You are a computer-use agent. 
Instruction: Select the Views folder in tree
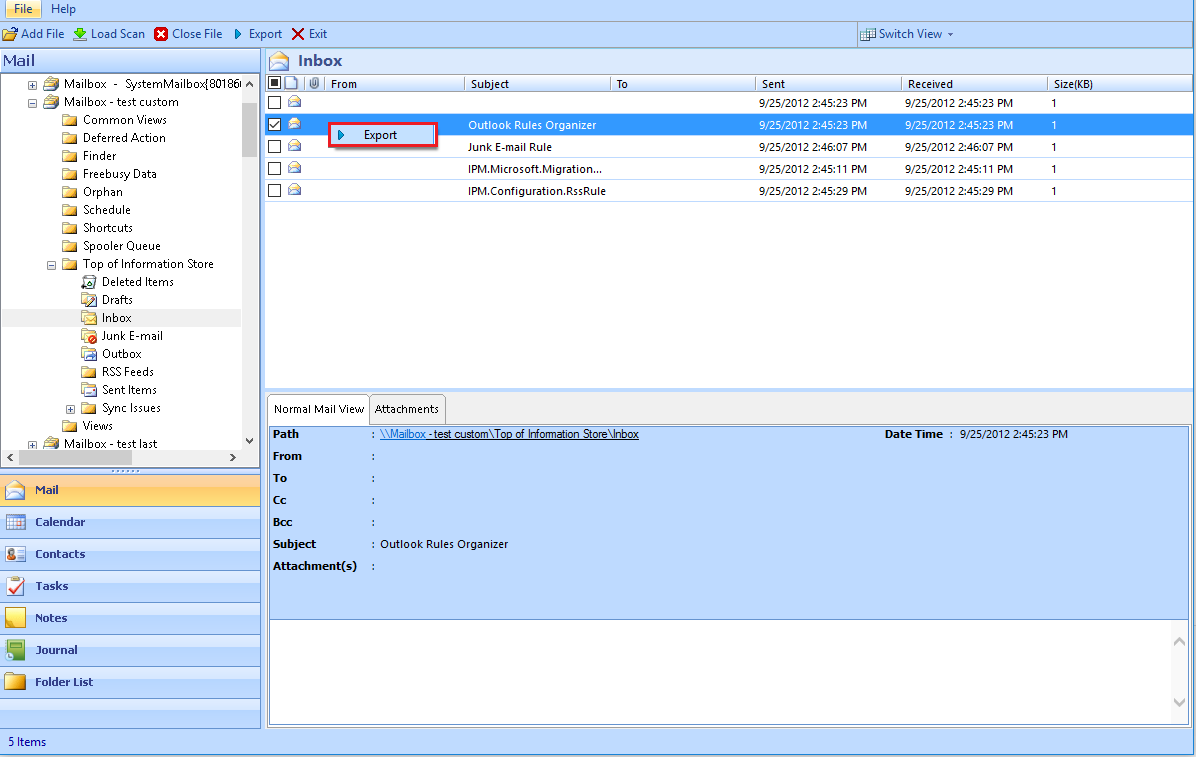tap(98, 426)
